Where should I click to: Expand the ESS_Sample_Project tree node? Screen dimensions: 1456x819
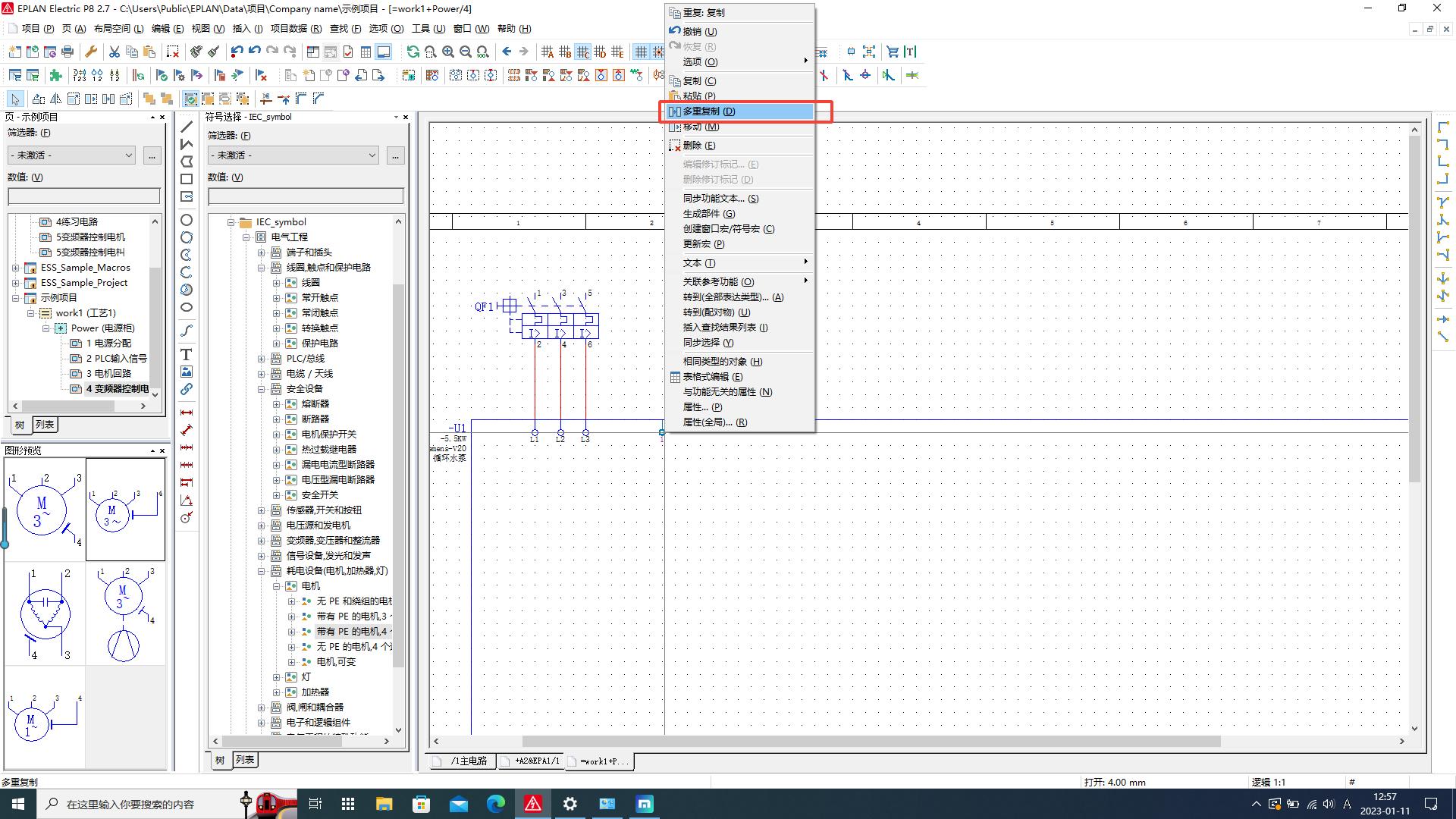click(16, 283)
